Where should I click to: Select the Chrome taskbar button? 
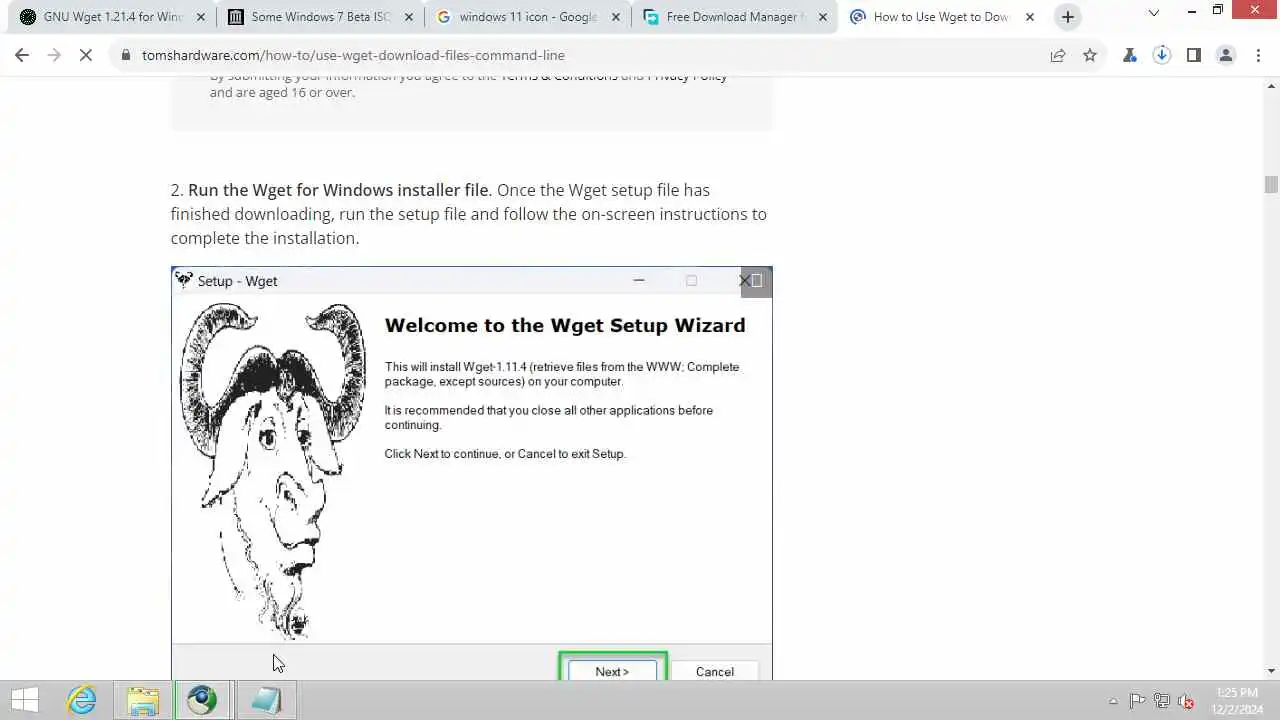coord(203,700)
